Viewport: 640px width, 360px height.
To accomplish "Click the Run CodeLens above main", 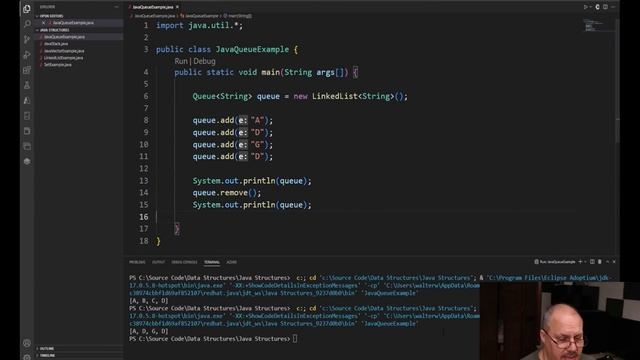I will click(181, 61).
